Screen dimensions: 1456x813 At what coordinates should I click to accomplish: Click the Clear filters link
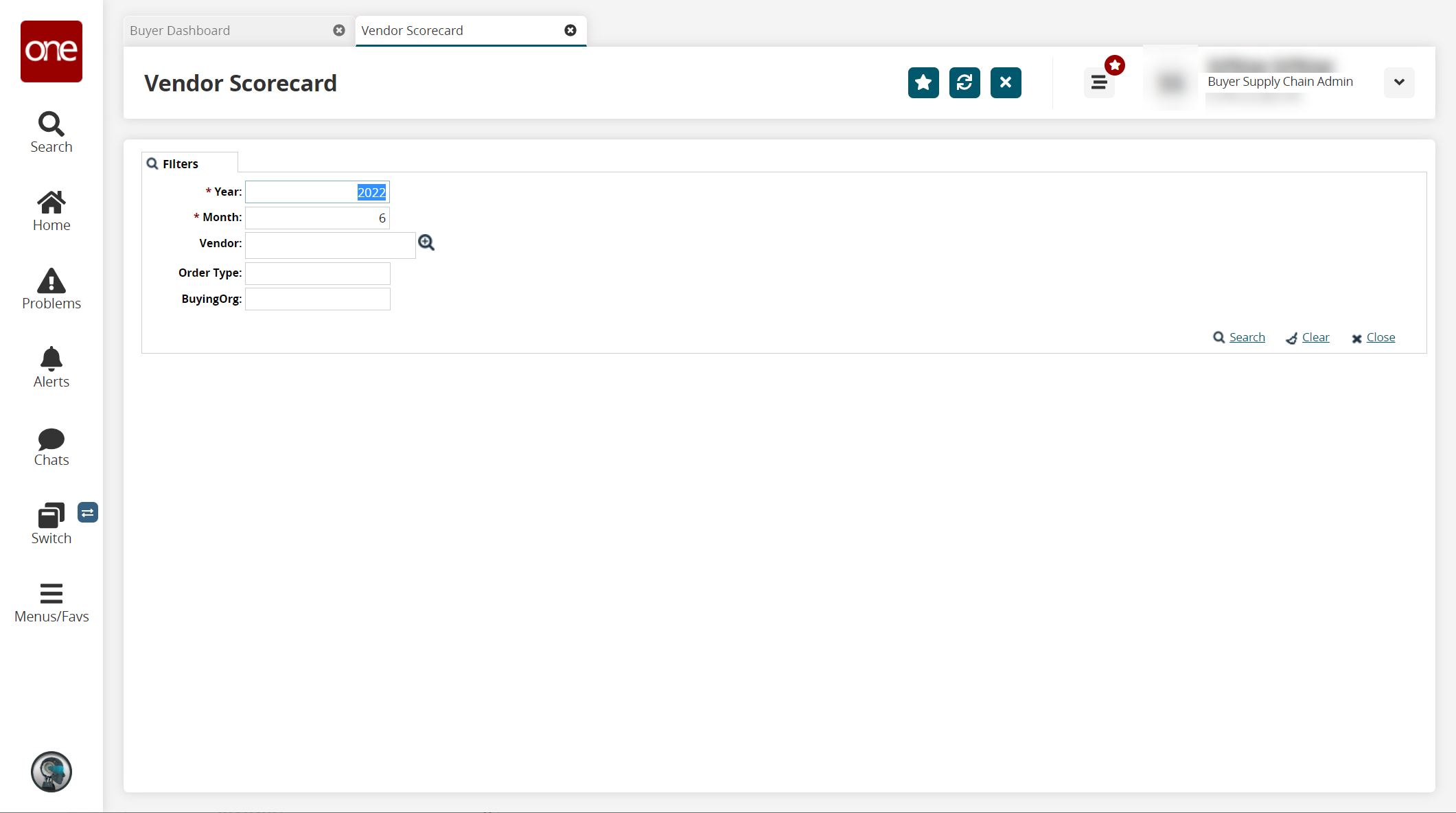coord(1315,337)
